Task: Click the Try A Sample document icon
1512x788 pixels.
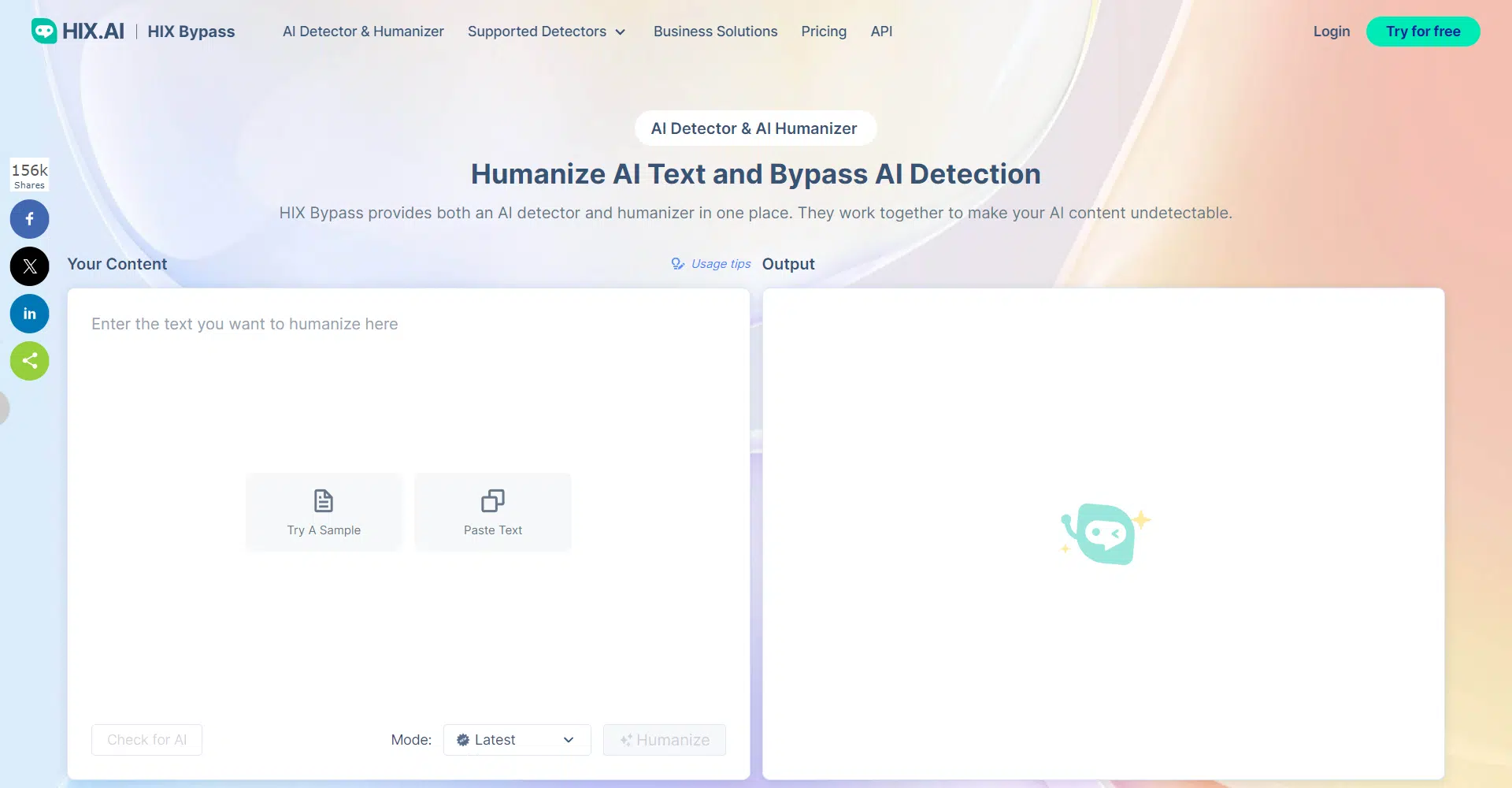Action: tap(324, 501)
